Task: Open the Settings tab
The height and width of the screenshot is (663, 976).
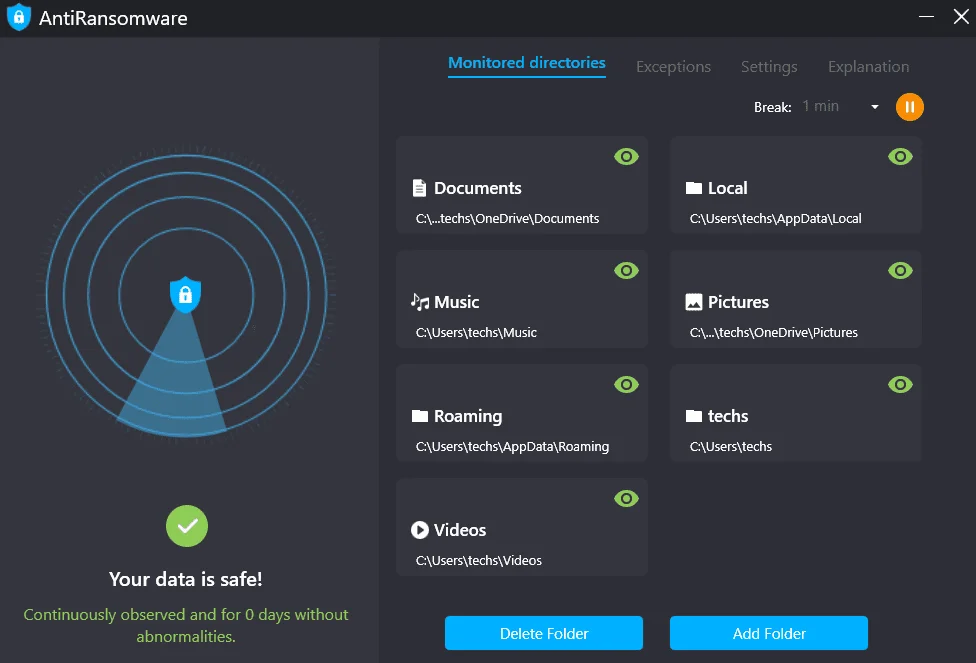Action: point(769,67)
